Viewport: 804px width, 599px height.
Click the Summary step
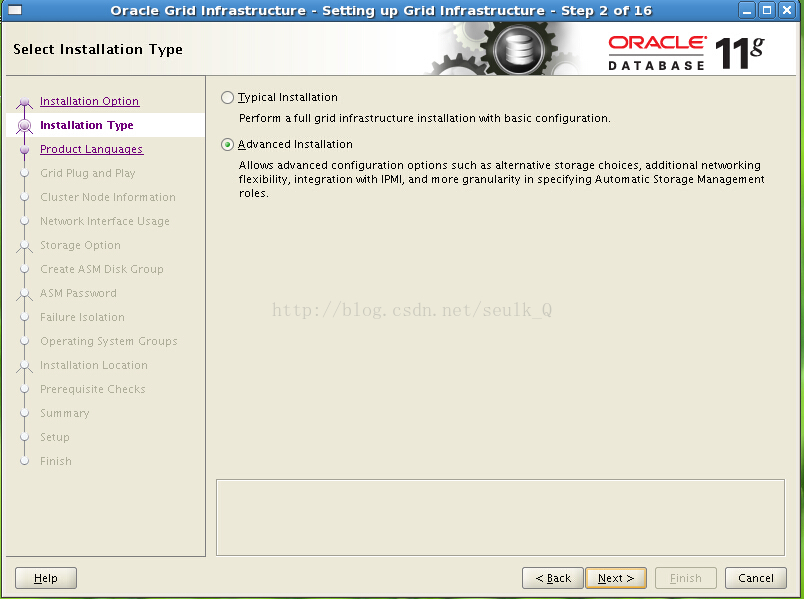click(65, 413)
